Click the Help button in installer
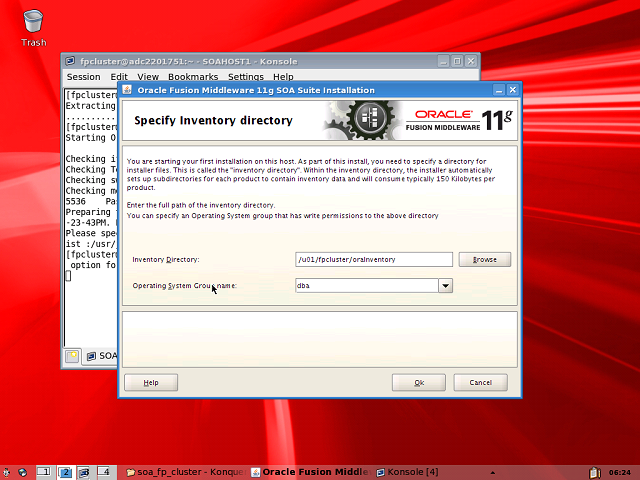640x480 pixels. [x=151, y=382]
